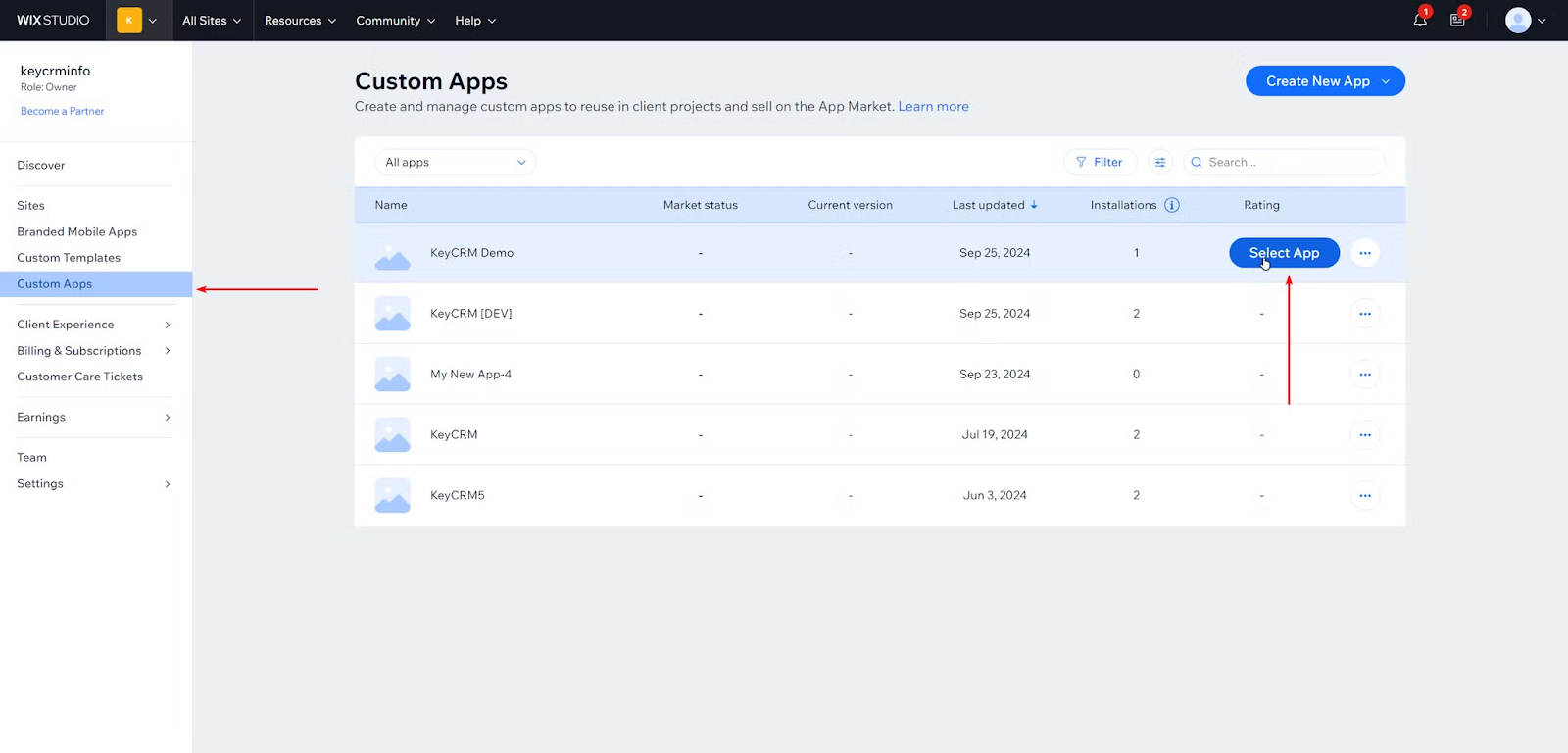Click the KeyCRM app thumbnail

click(393, 435)
